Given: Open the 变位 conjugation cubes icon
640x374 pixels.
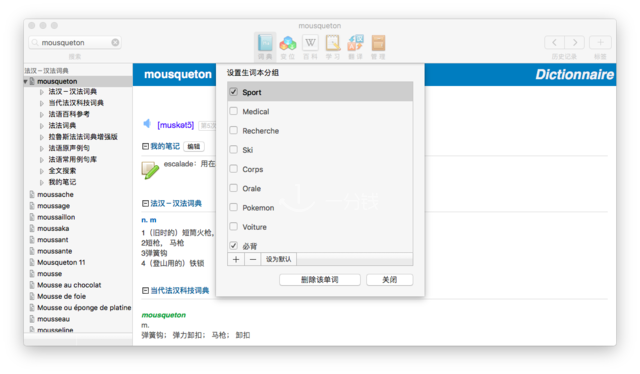Looking at the screenshot, I should (x=288, y=42).
